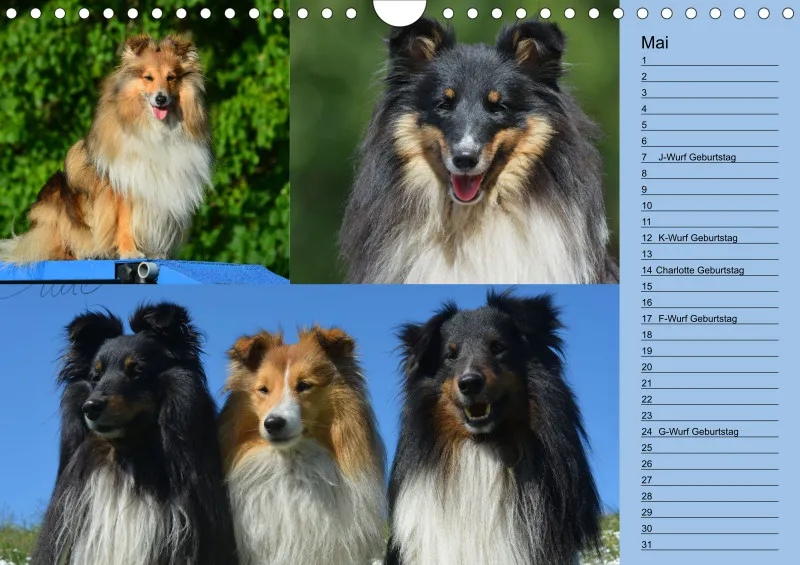
Task: Select the entry "J-Wurf Geburtstag" on day 7
Action: 697,157
